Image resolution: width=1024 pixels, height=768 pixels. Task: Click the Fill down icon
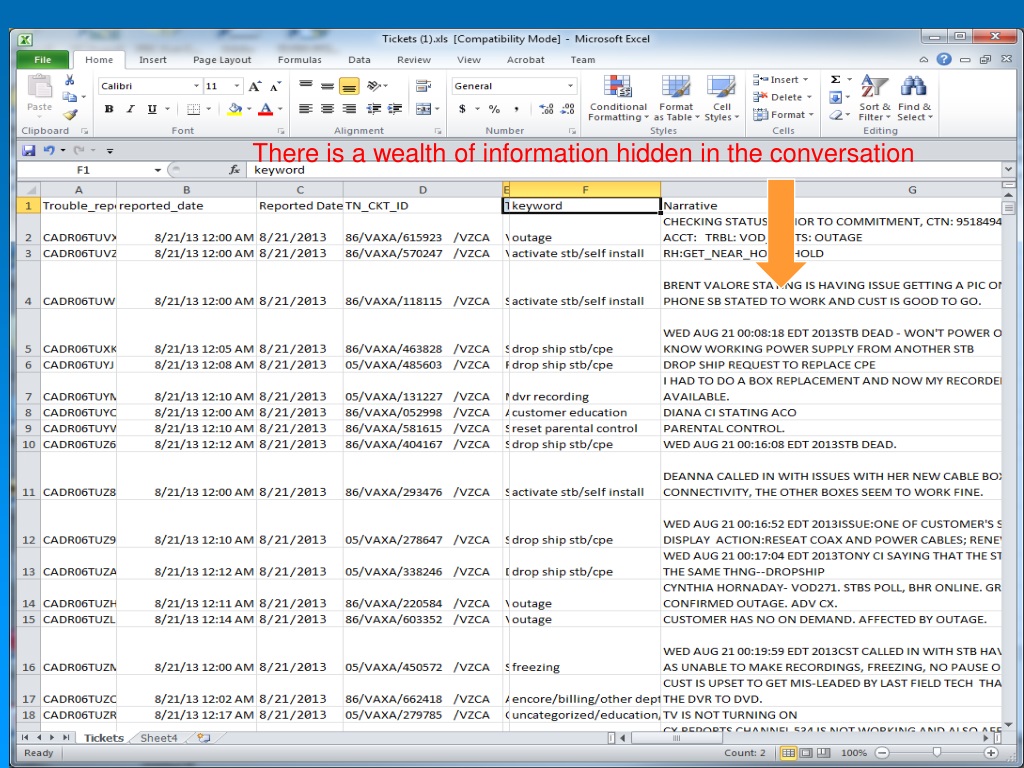835,97
